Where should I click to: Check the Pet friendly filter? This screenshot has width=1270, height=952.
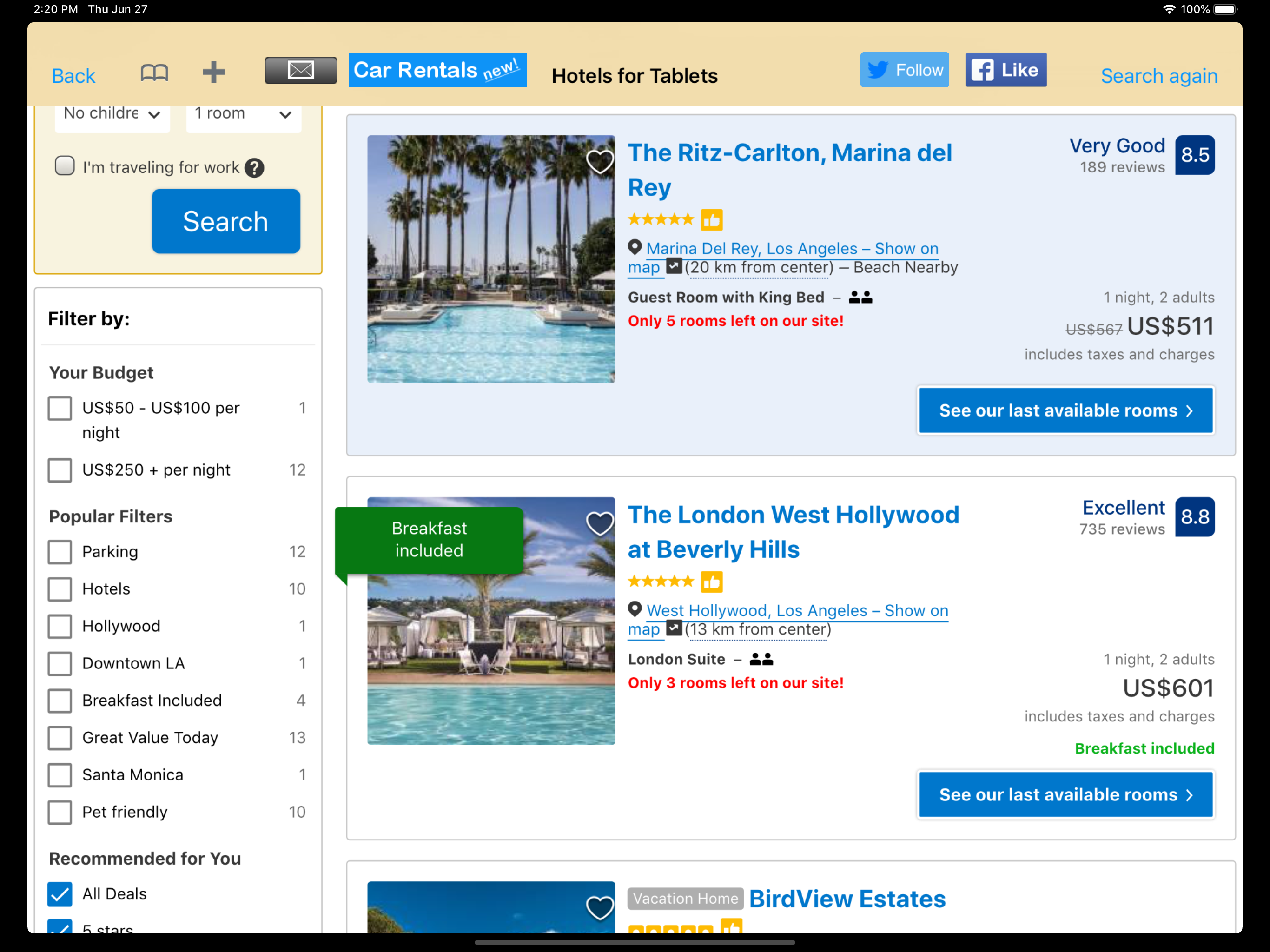pos(60,813)
